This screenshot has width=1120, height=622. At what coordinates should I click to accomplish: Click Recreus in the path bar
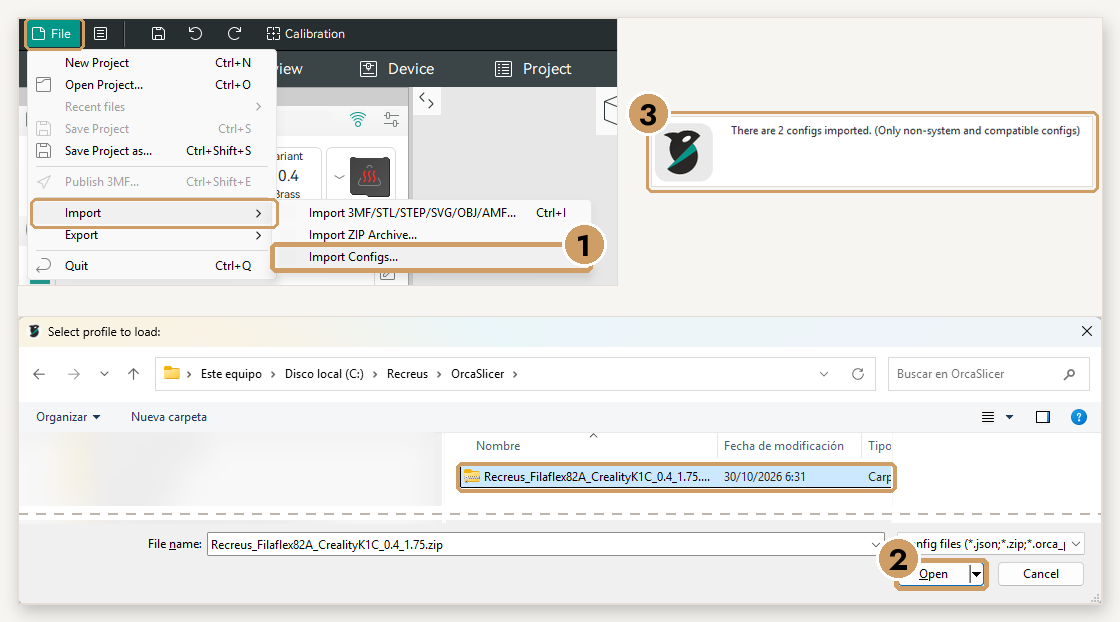407,374
